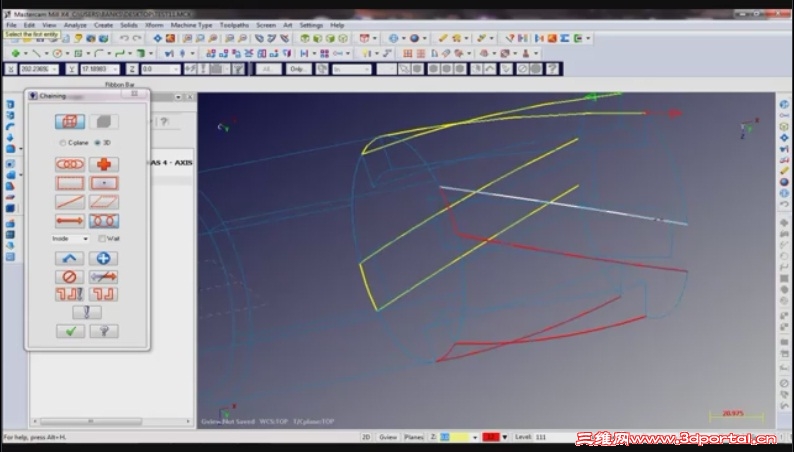The image size is (796, 452).
Task: Open Chaining dialog help button
Action: pyautogui.click(x=104, y=331)
